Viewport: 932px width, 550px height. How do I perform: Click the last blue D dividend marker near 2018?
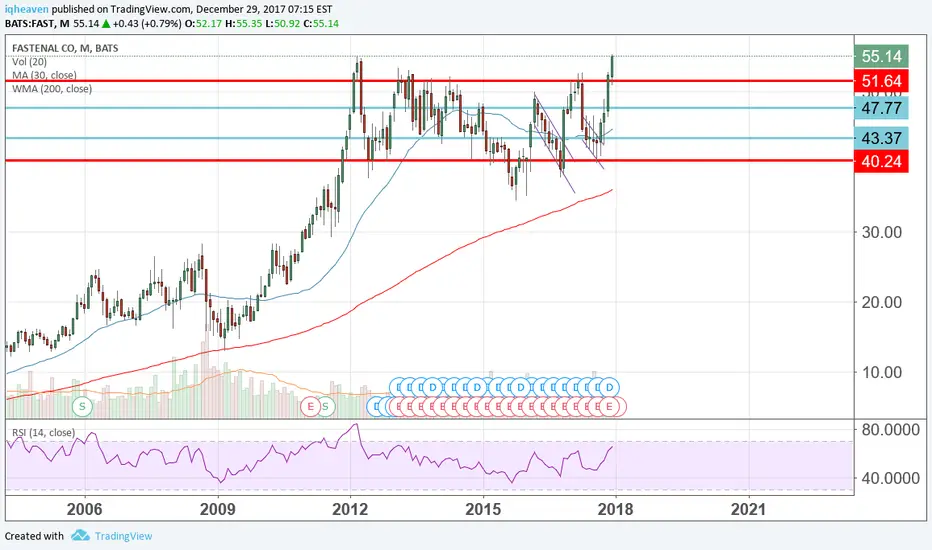pyautogui.click(x=609, y=387)
